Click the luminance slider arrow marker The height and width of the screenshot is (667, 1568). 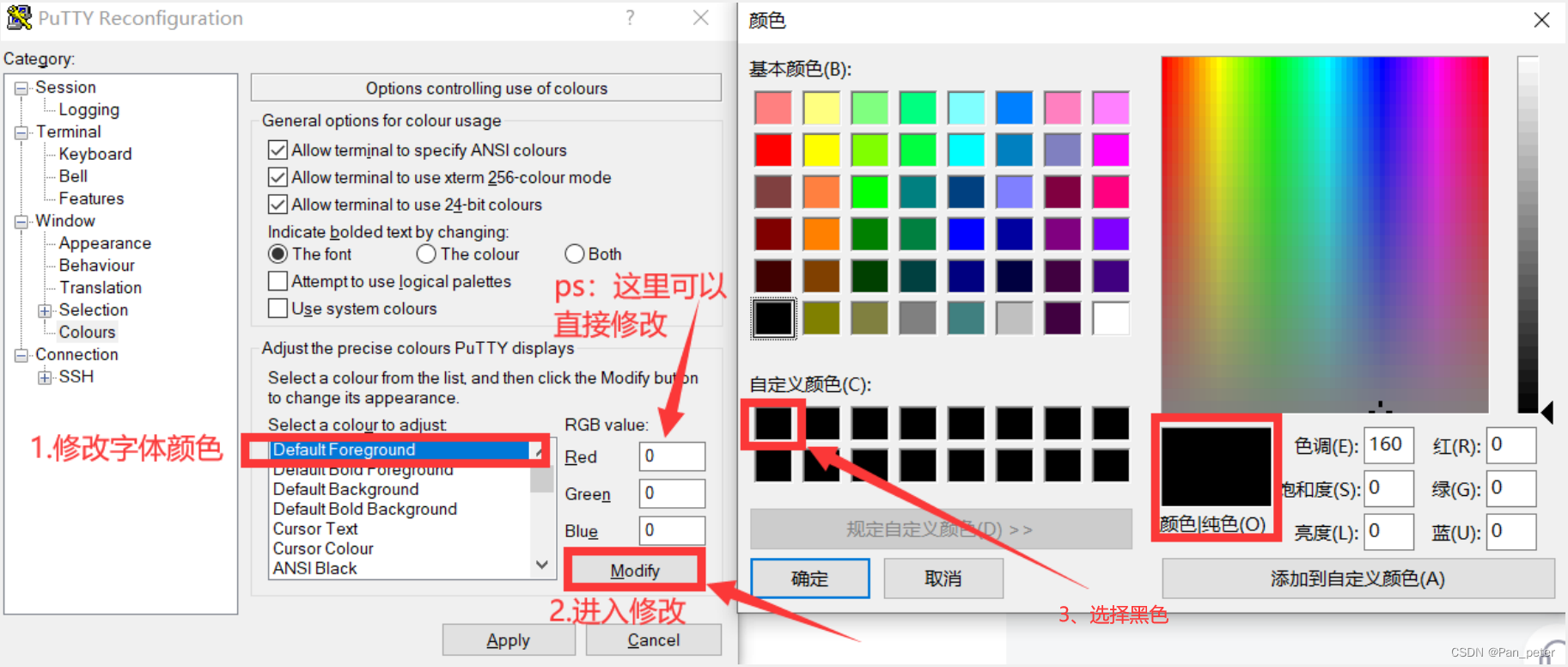(x=1547, y=413)
